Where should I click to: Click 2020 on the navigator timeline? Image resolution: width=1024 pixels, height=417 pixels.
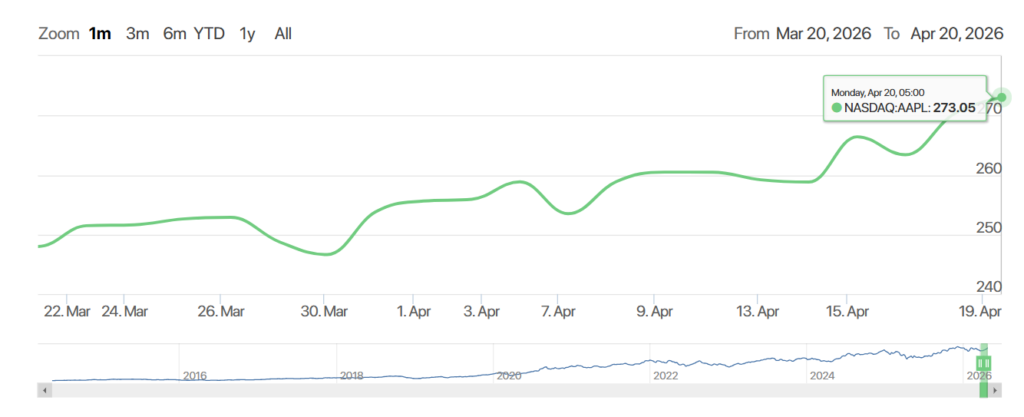click(x=509, y=375)
